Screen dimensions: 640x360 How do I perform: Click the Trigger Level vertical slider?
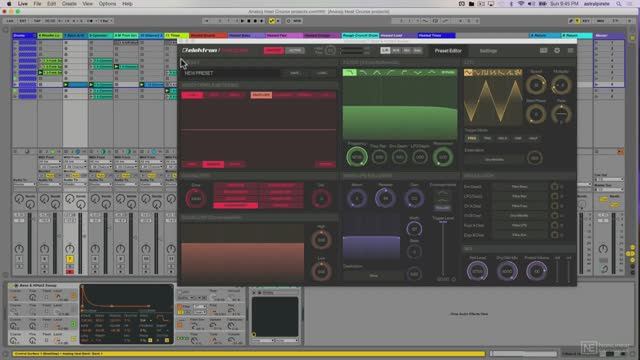pyautogui.click(x=443, y=249)
